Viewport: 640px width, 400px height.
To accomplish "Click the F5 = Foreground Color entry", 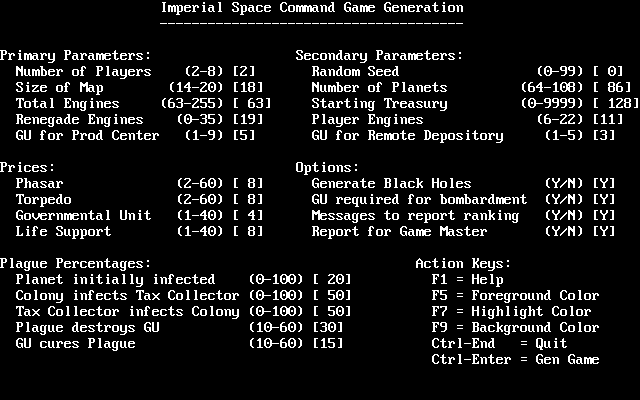I will point(515,296).
